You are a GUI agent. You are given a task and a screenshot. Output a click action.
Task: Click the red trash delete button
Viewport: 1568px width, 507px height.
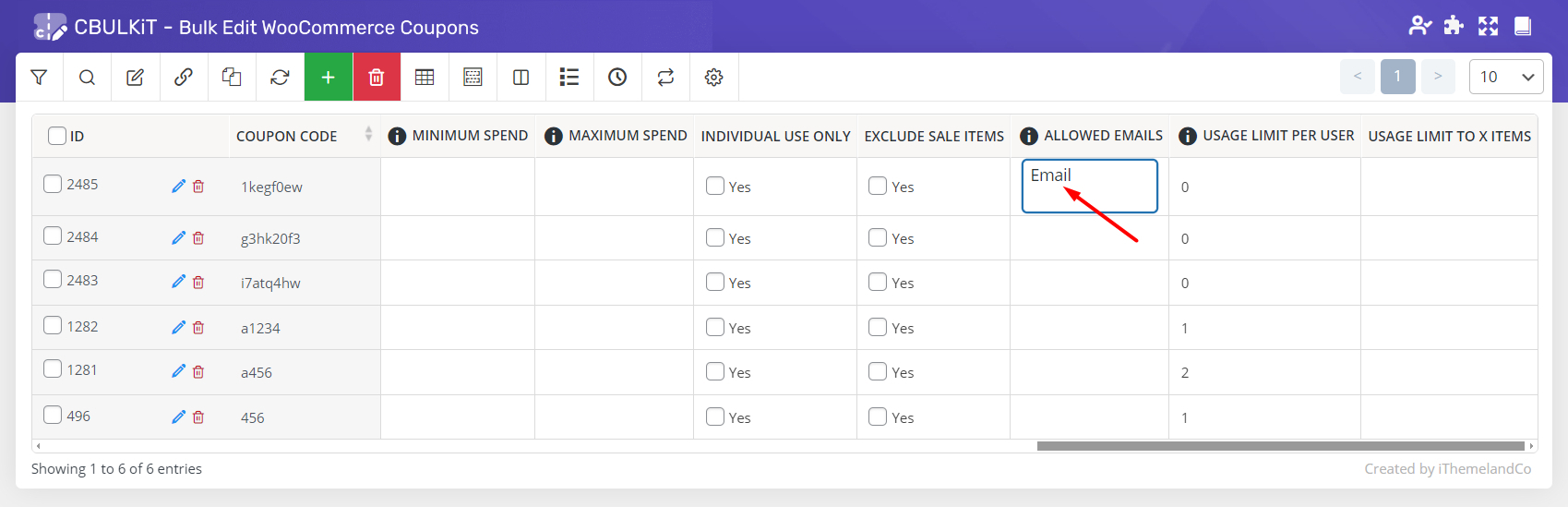[x=377, y=78]
